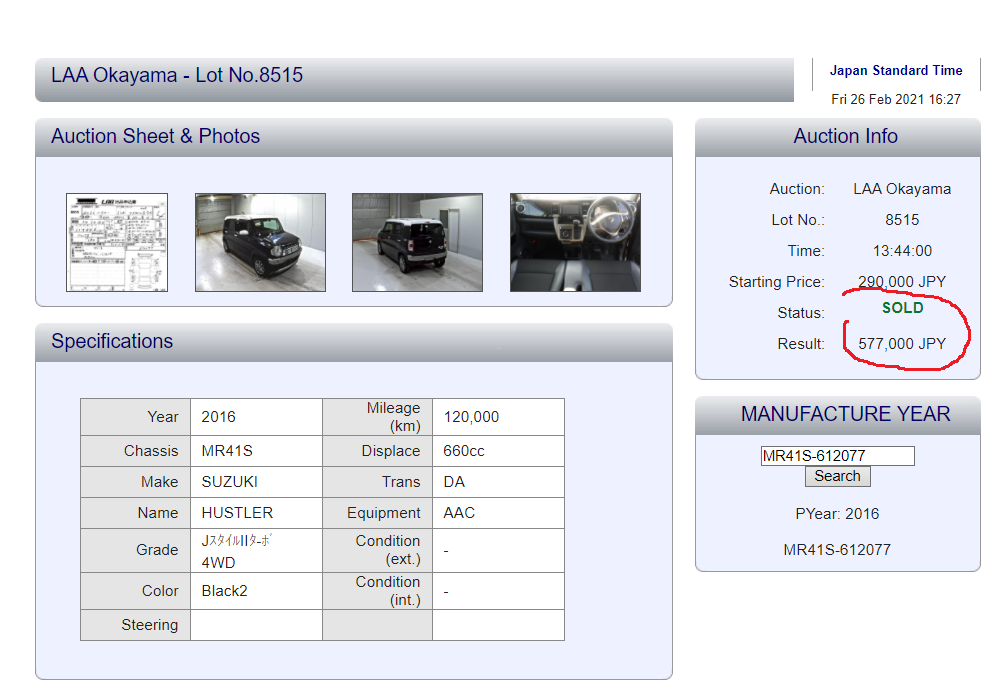
Task: Open the auction sheet thumbnail
Action: [117, 243]
